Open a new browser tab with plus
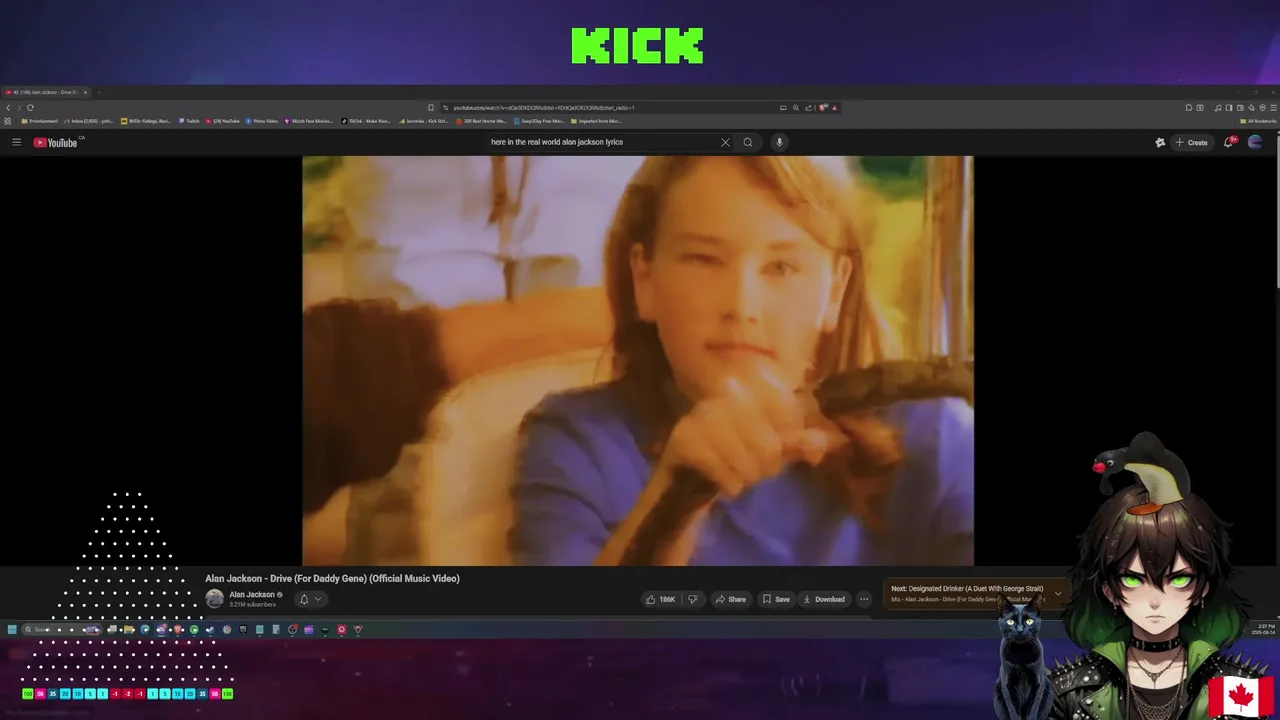The image size is (1280, 720). coord(98,92)
